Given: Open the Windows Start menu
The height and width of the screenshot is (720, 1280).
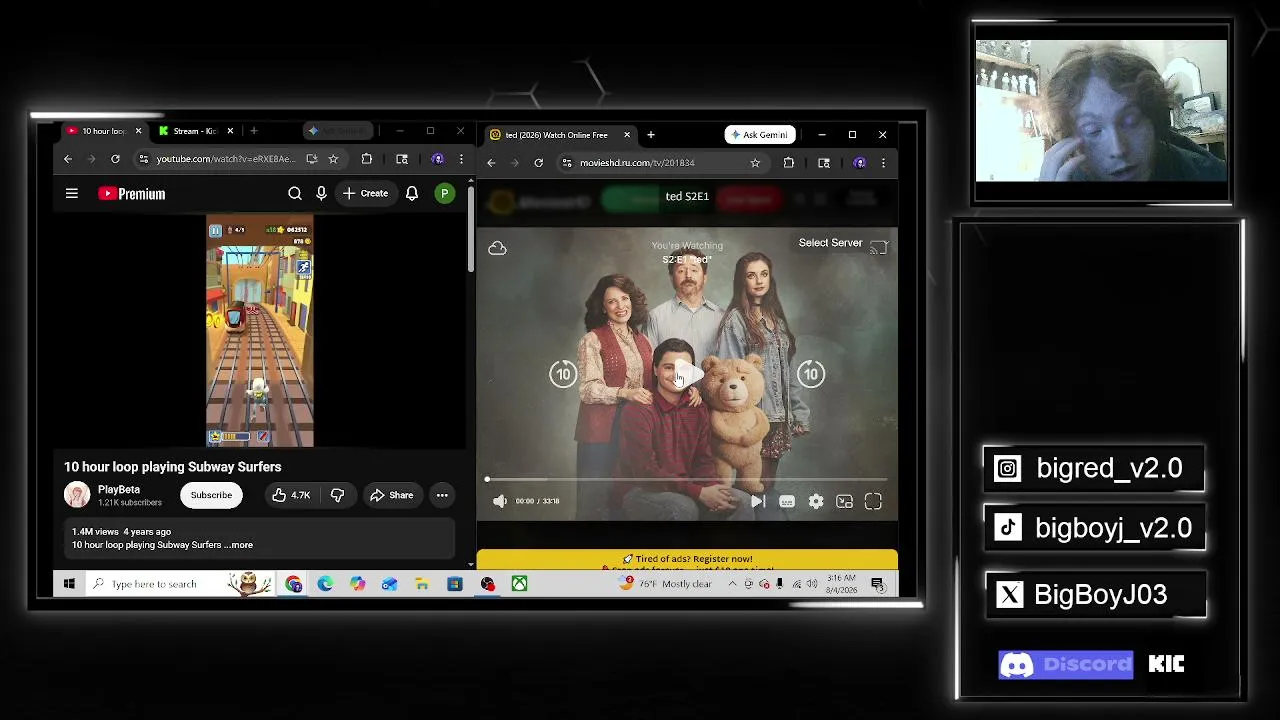Looking at the screenshot, I should [69, 584].
